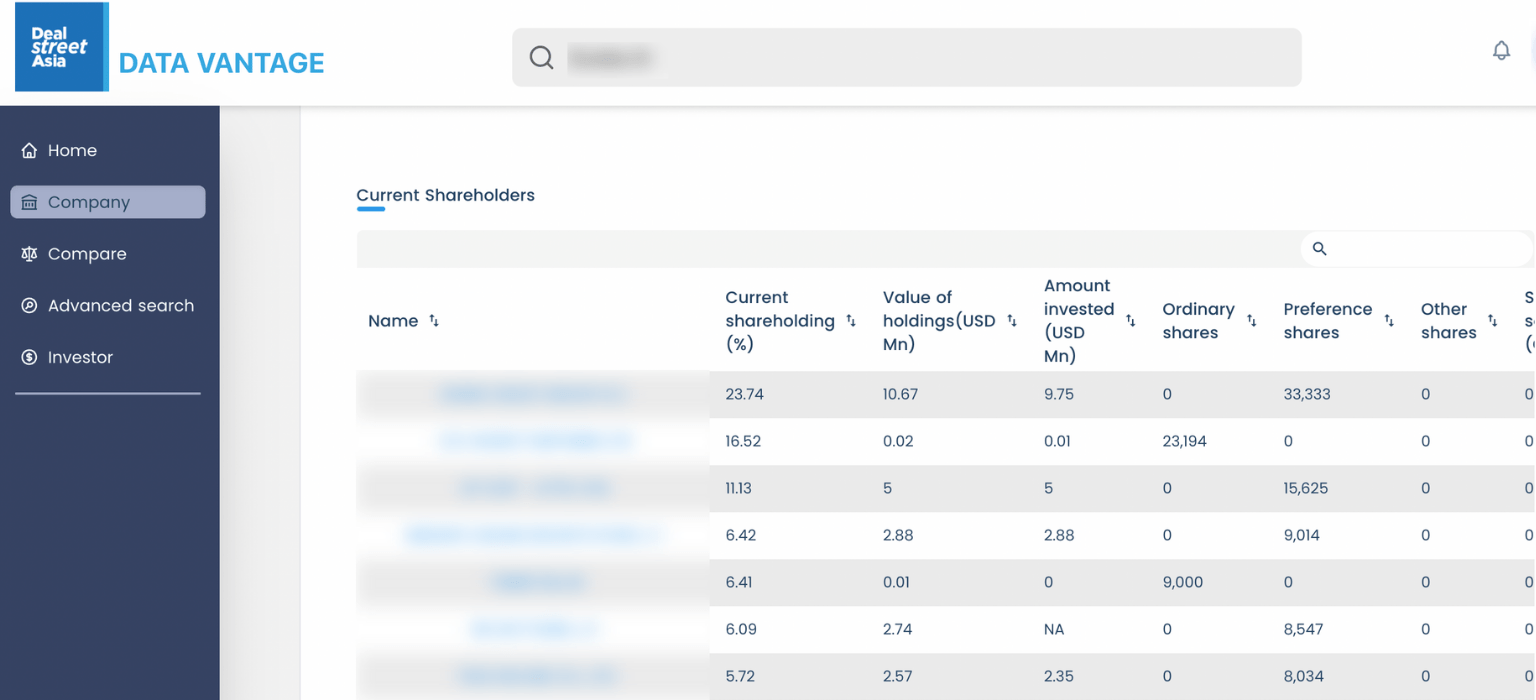This screenshot has height=700, width=1536.
Task: Sort by Amount invested arrows
Action: click(x=1131, y=321)
